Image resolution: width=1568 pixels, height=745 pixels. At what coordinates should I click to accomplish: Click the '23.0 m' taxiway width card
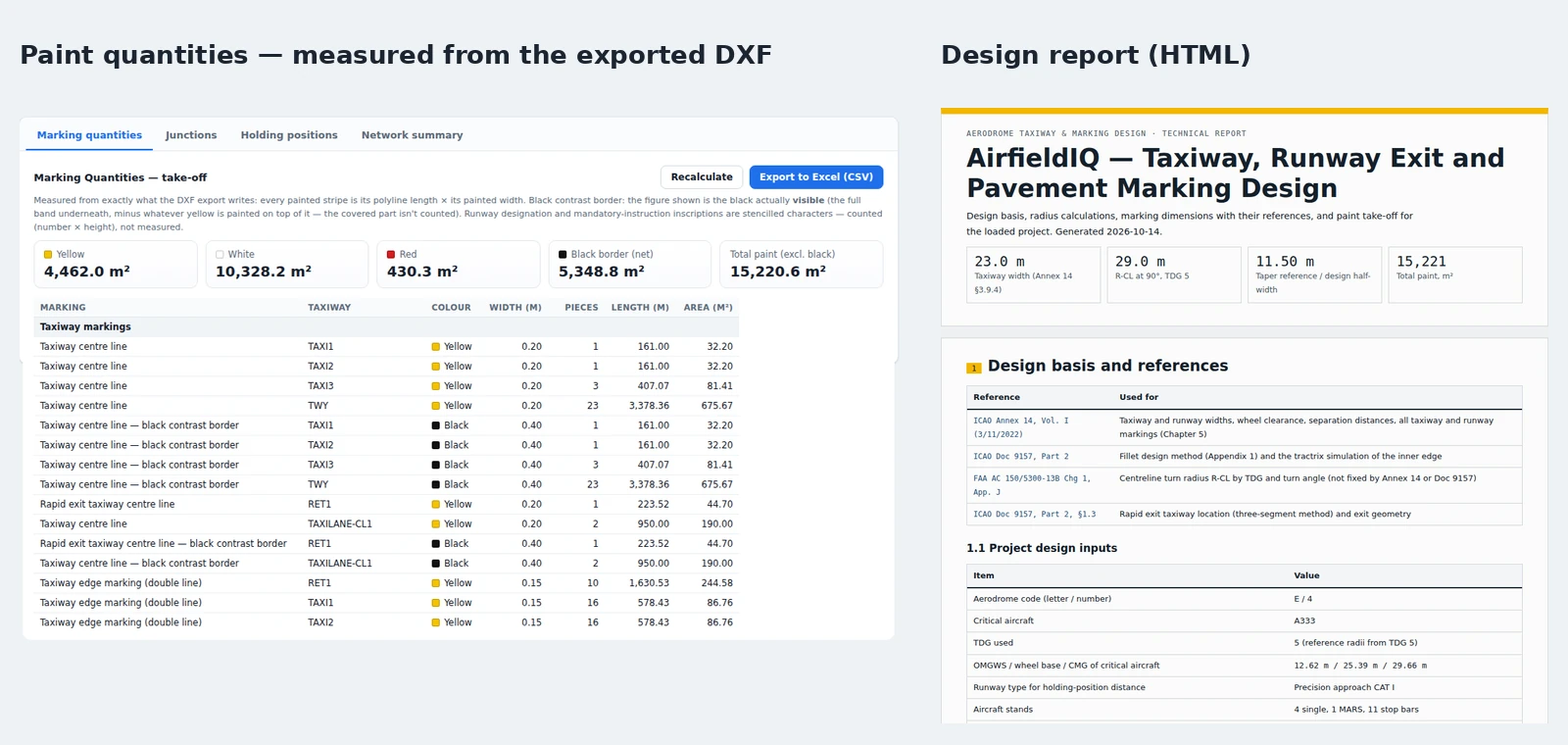[1033, 274]
